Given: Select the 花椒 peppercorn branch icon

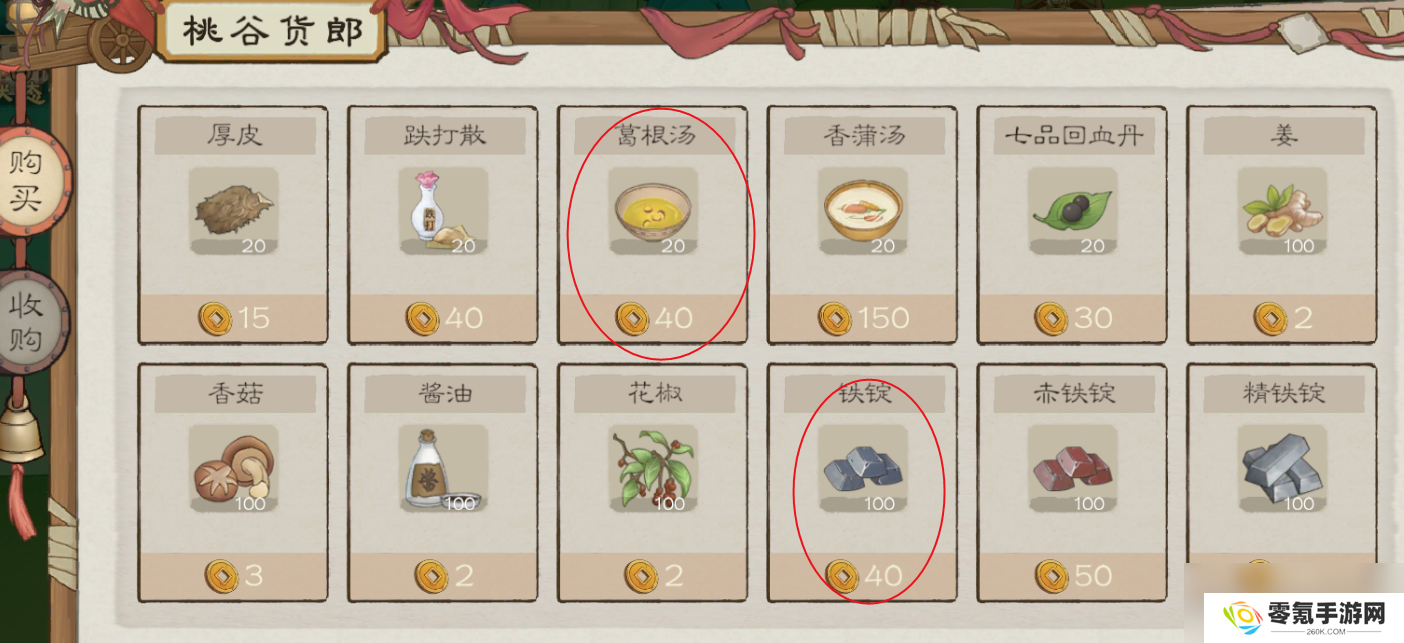Looking at the screenshot, I should coord(653,468).
